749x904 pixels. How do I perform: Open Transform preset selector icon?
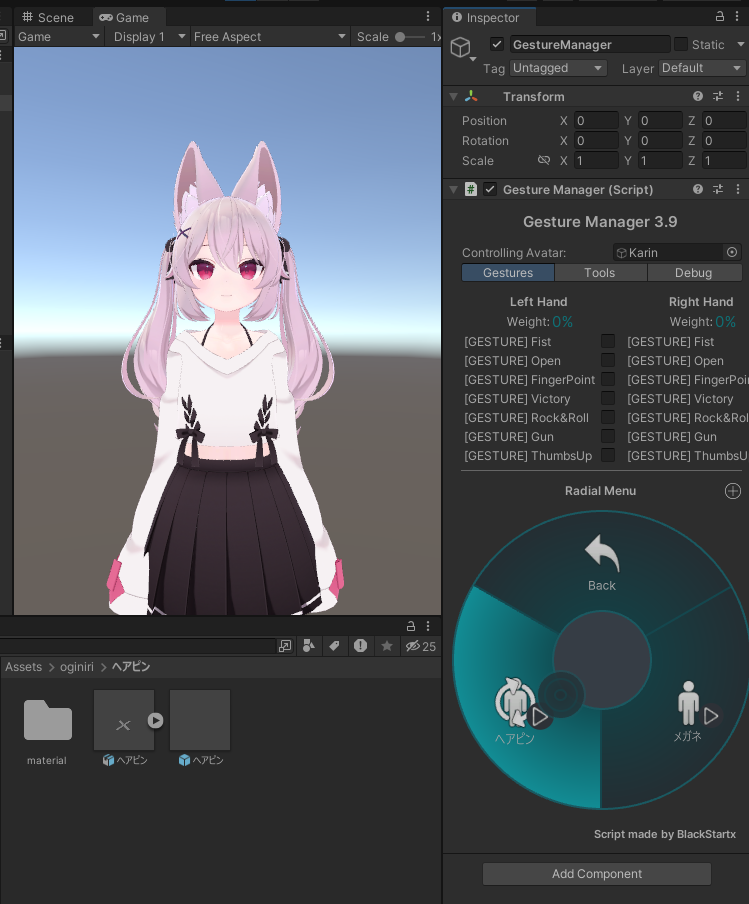[718, 96]
